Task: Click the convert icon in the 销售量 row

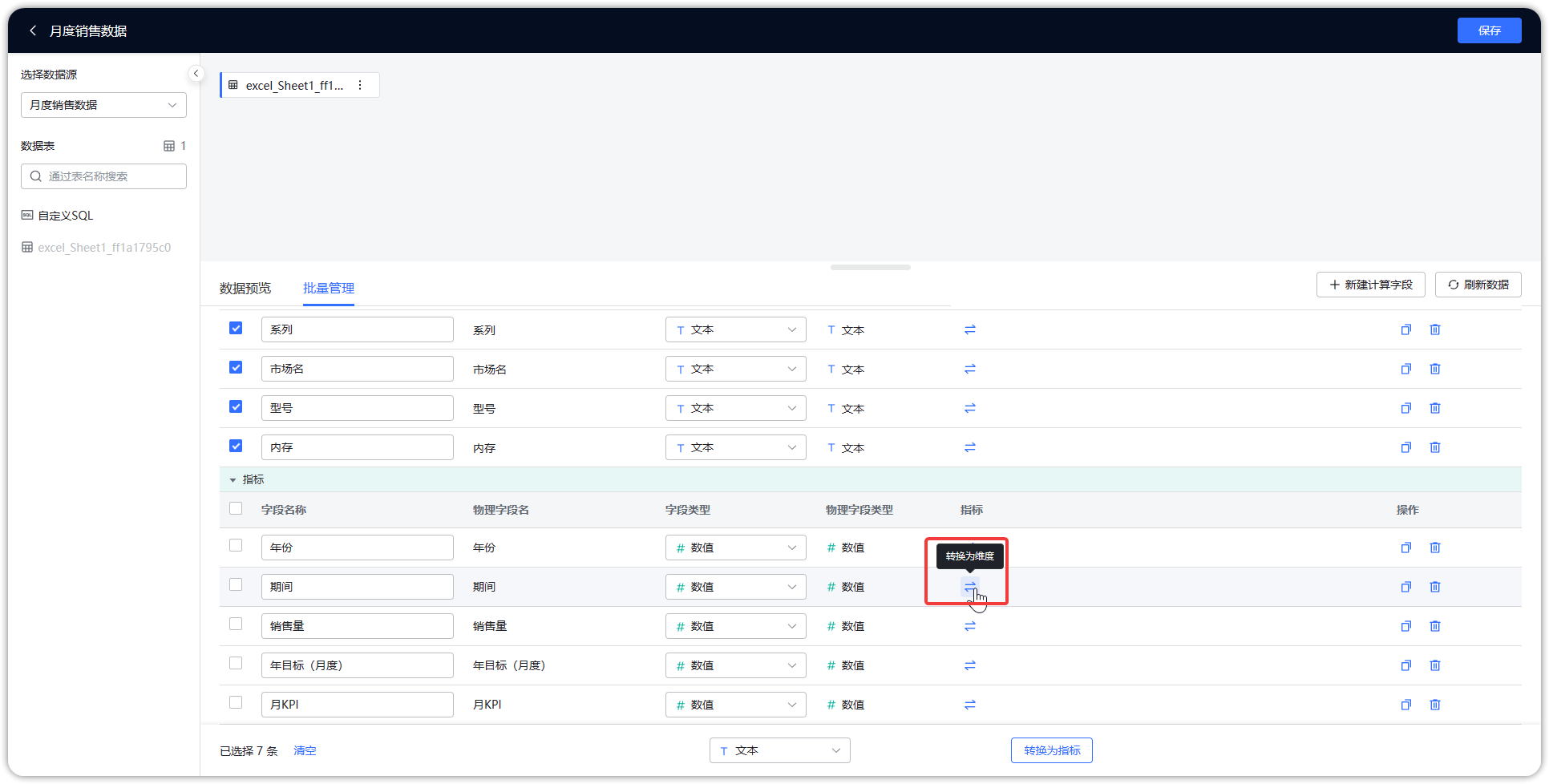Action: (970, 626)
